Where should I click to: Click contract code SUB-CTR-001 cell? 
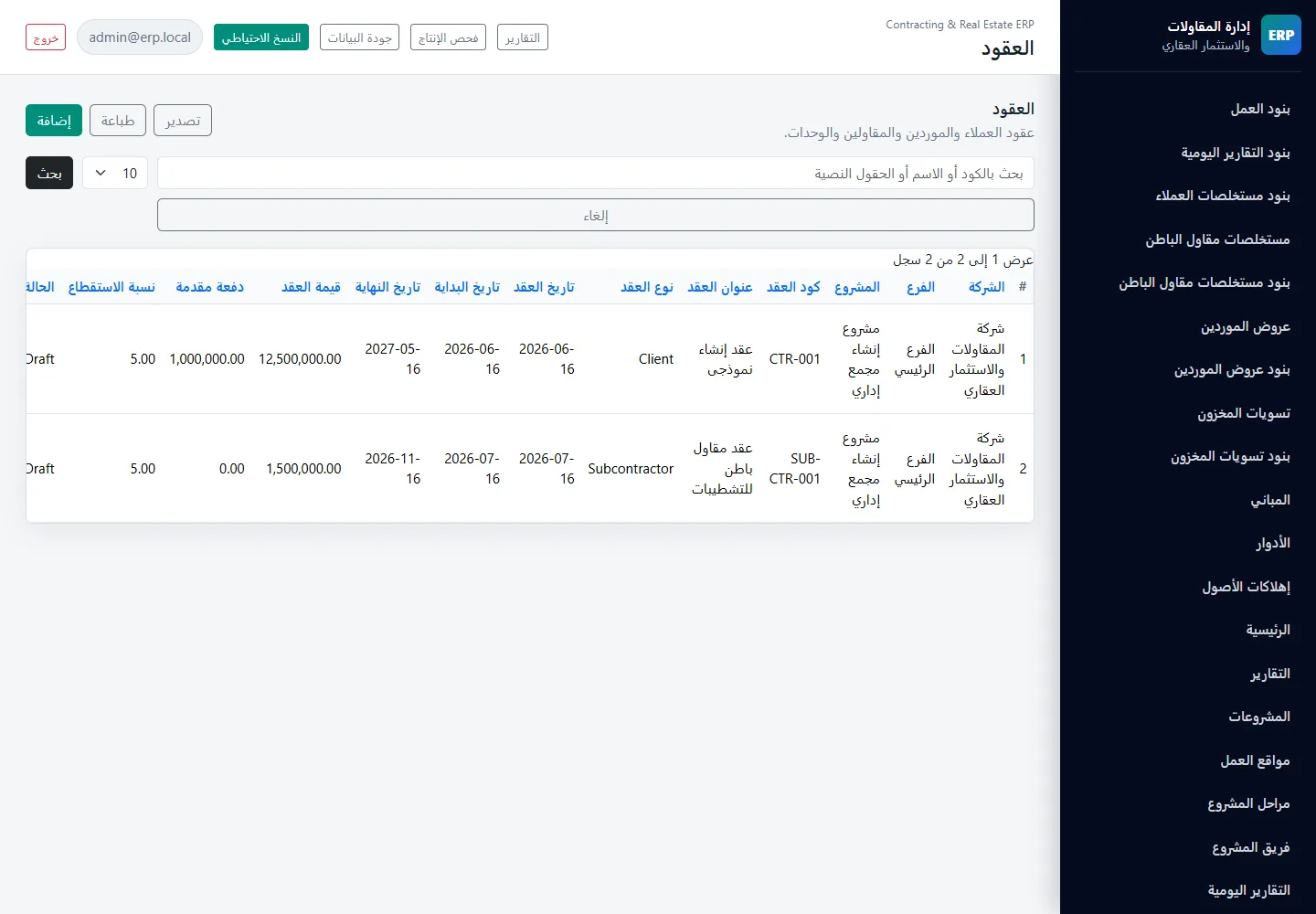click(794, 469)
